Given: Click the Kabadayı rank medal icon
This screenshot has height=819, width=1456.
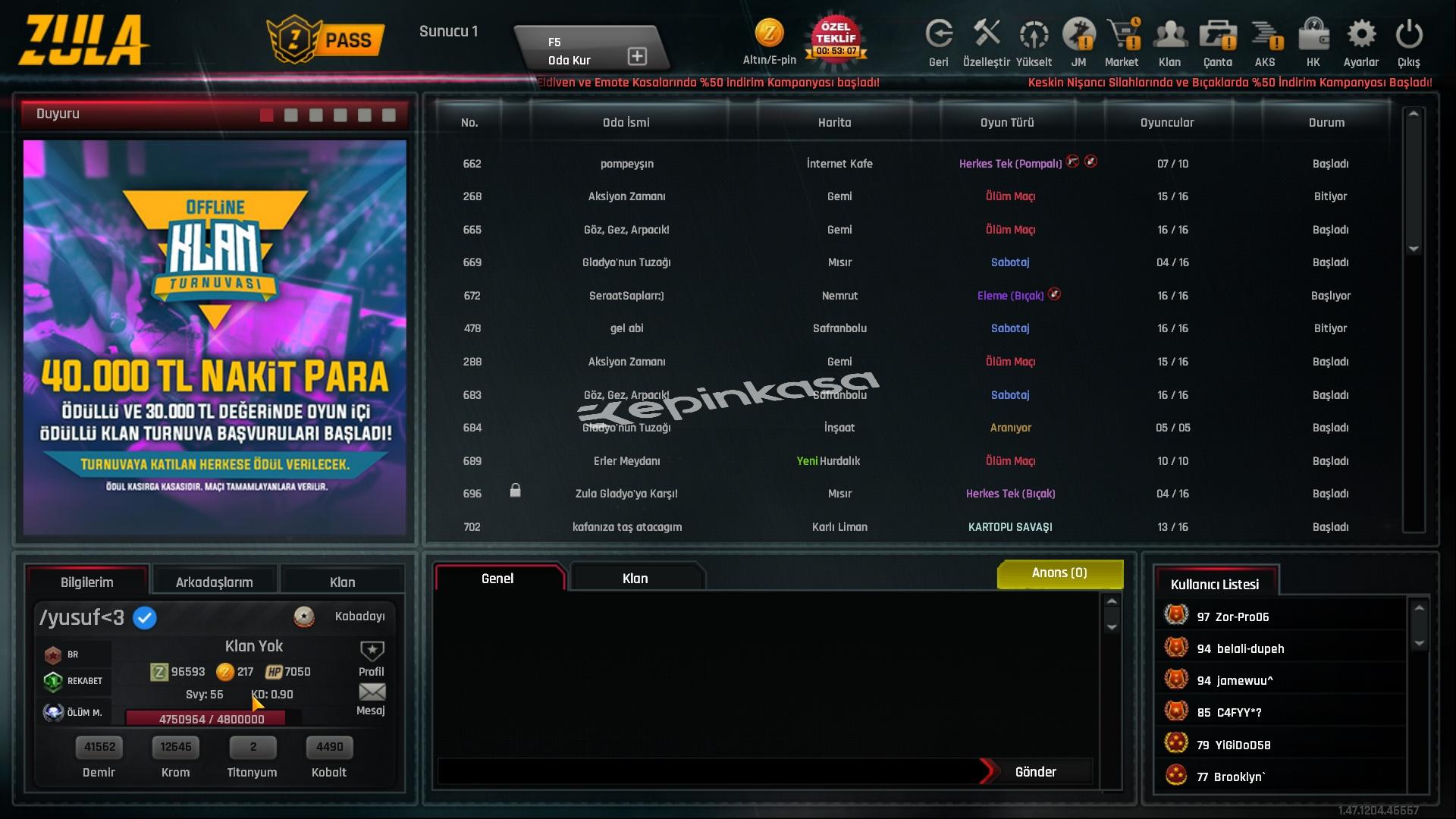Looking at the screenshot, I should pyautogui.click(x=304, y=617).
